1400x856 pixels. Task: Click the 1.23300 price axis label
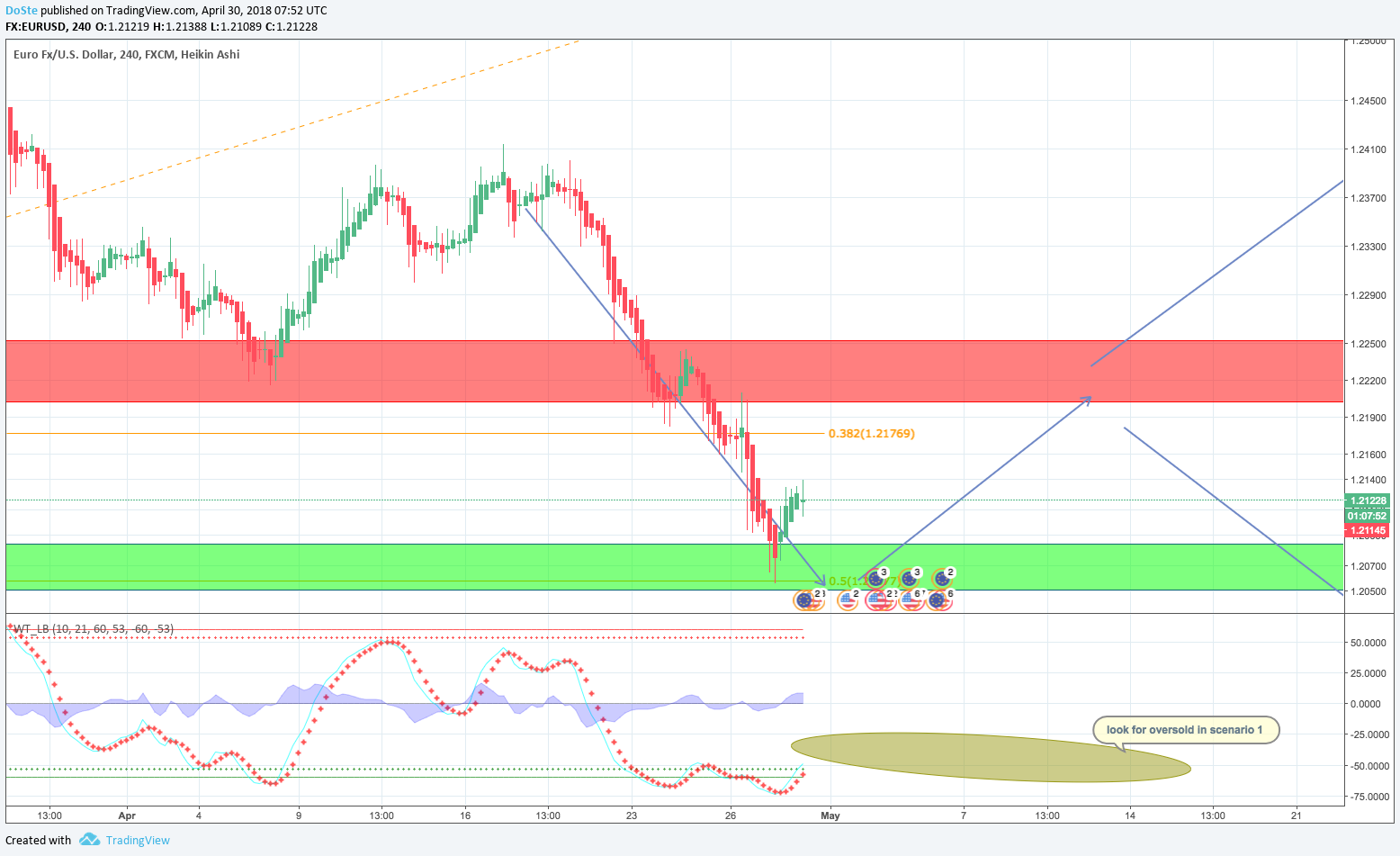pos(1369,247)
